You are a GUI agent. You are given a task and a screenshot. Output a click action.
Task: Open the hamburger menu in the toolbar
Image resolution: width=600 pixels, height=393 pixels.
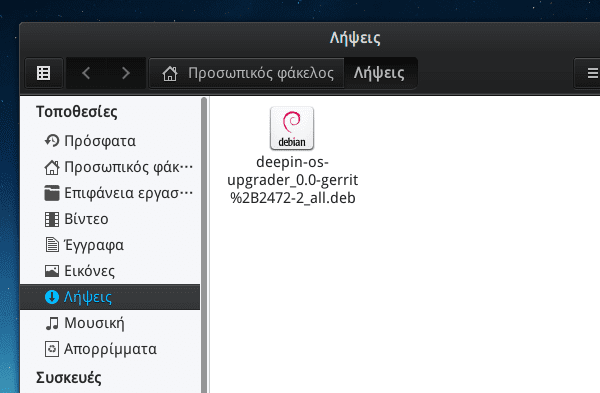(592, 73)
